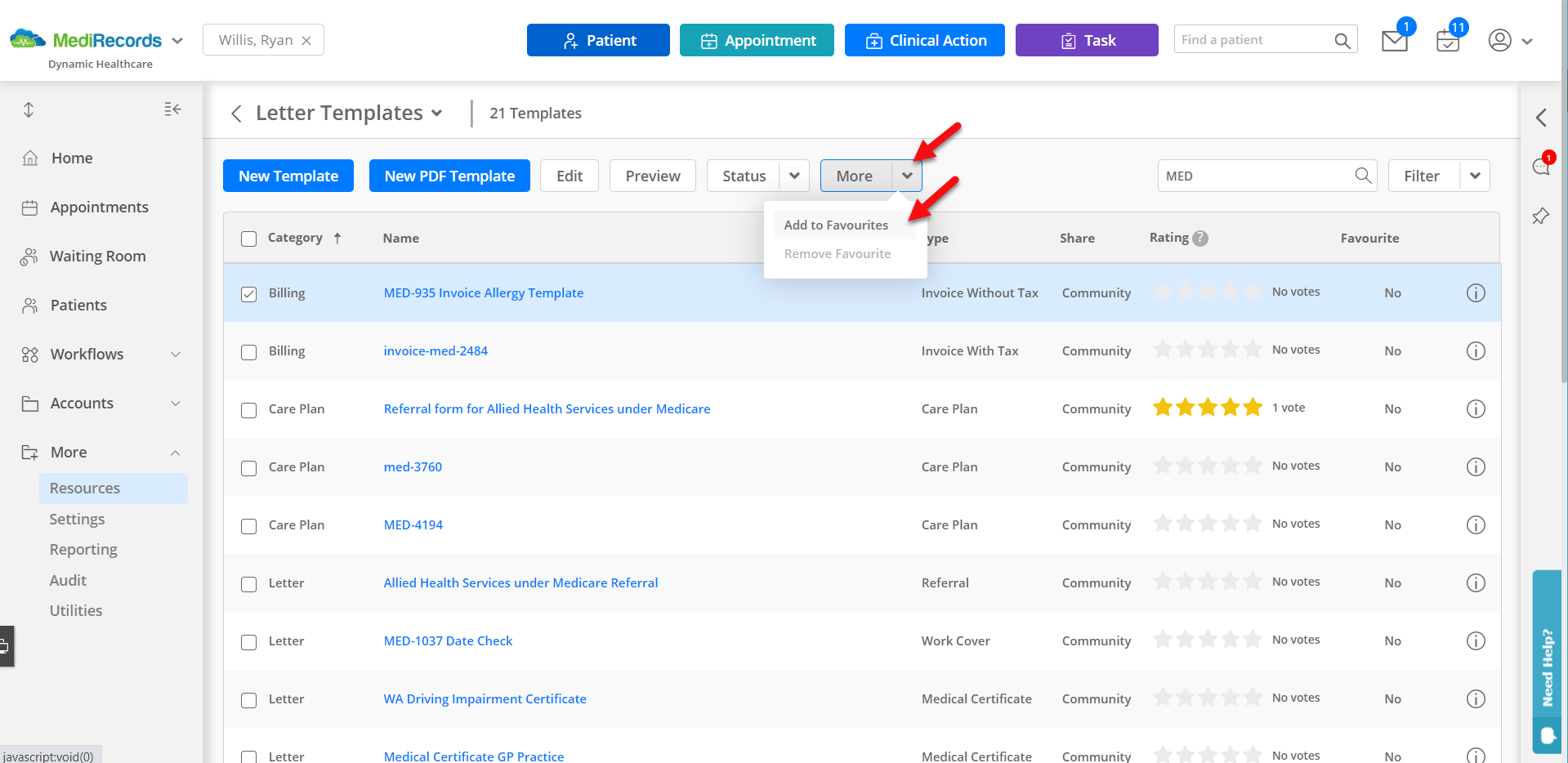Open Reporting in the sidebar
Image resolution: width=1568 pixels, height=763 pixels.
click(x=83, y=549)
